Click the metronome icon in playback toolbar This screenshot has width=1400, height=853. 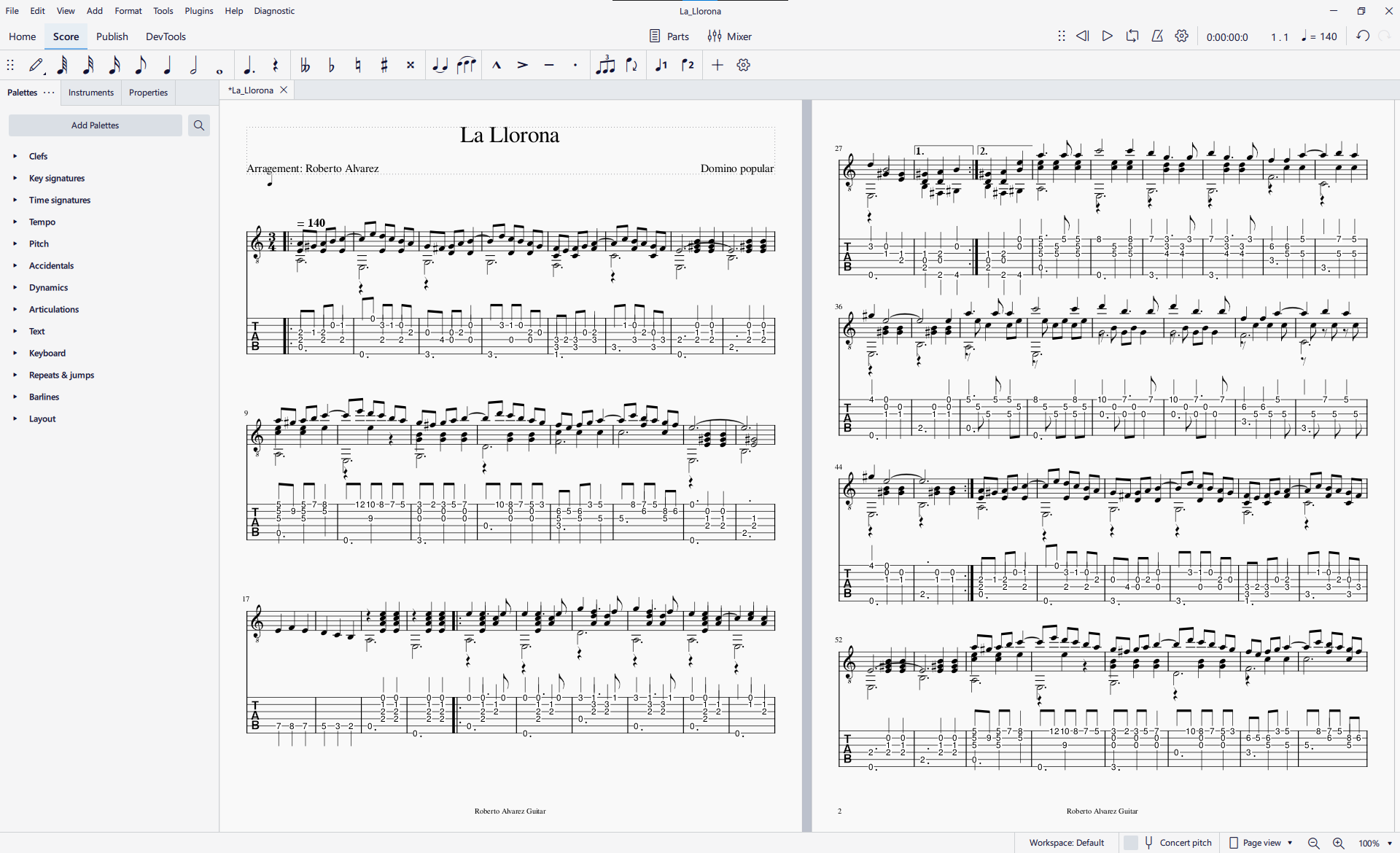tap(1157, 36)
